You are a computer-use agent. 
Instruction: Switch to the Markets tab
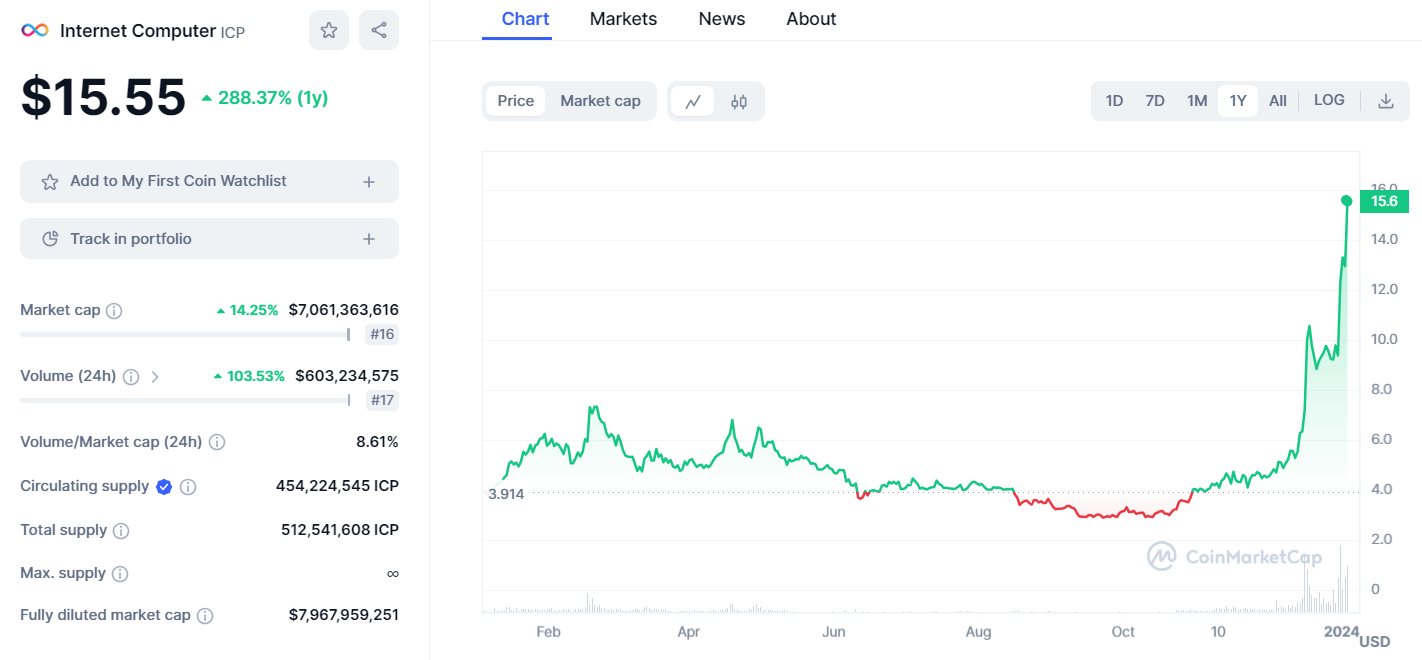point(623,19)
